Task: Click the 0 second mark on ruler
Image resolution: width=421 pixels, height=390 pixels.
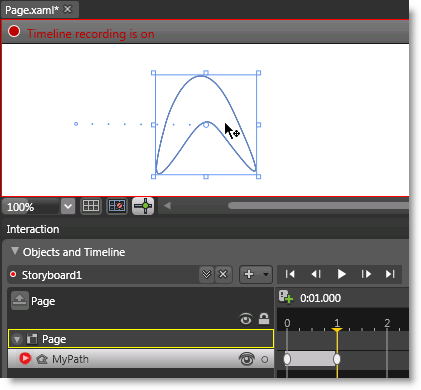Action: pos(287,323)
